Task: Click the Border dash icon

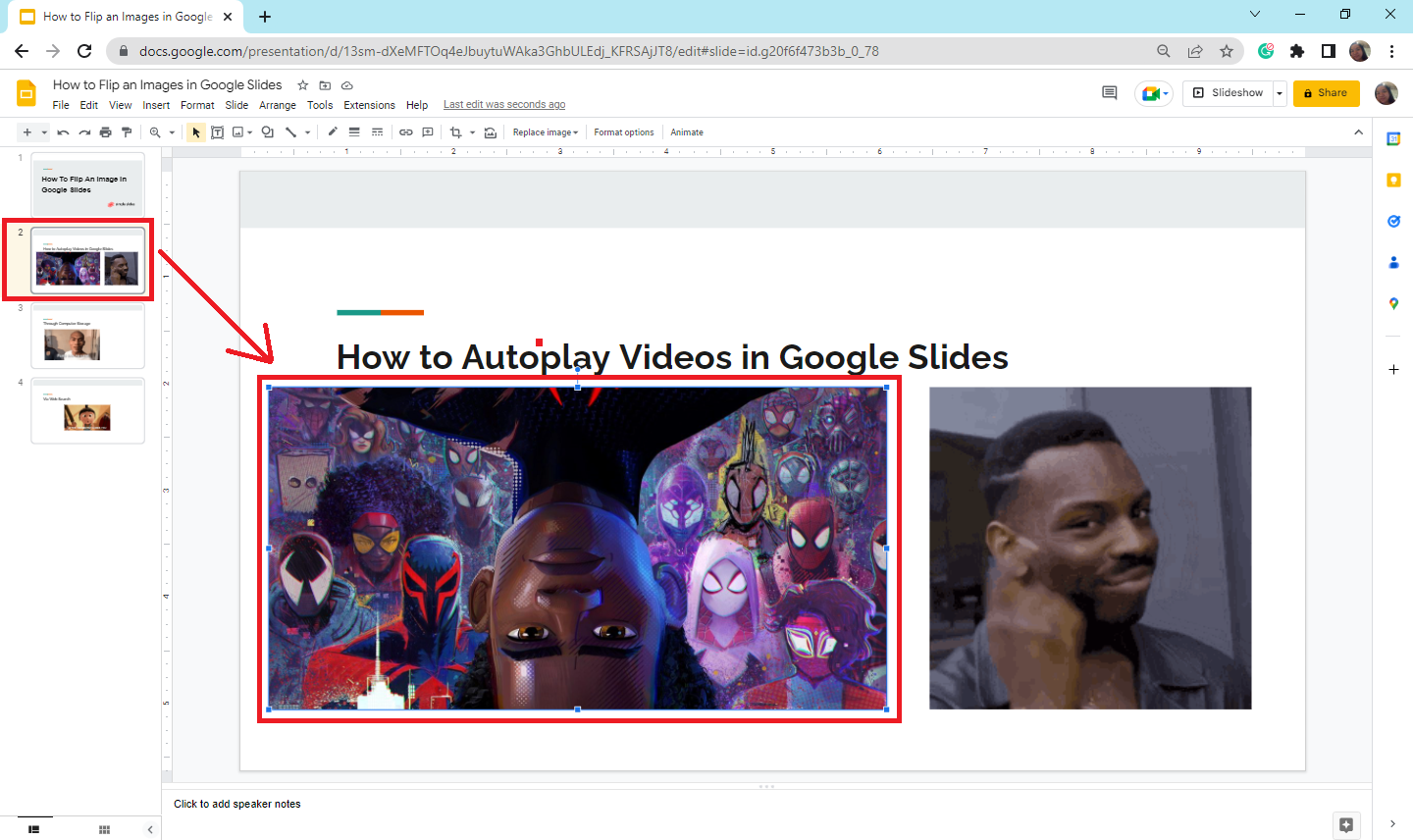Action: point(377,132)
